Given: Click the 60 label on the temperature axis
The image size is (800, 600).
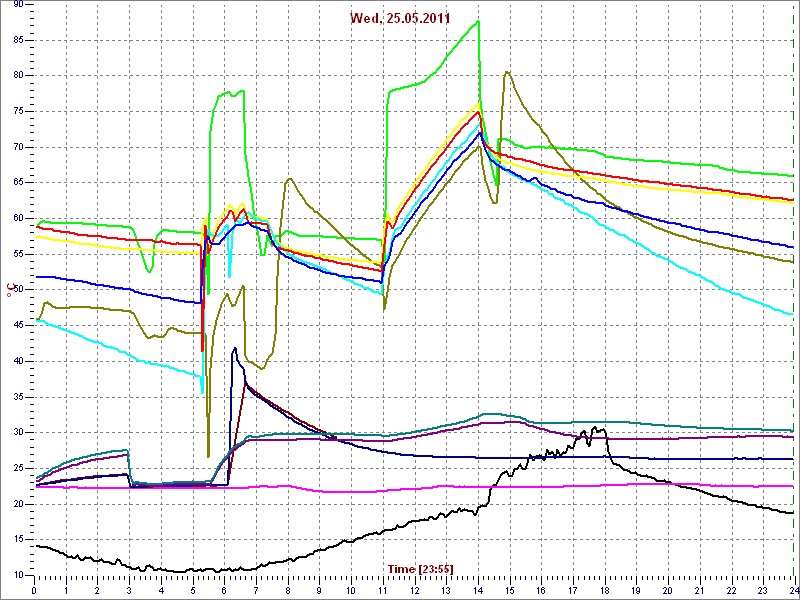Looking at the screenshot, I should coord(17,218).
